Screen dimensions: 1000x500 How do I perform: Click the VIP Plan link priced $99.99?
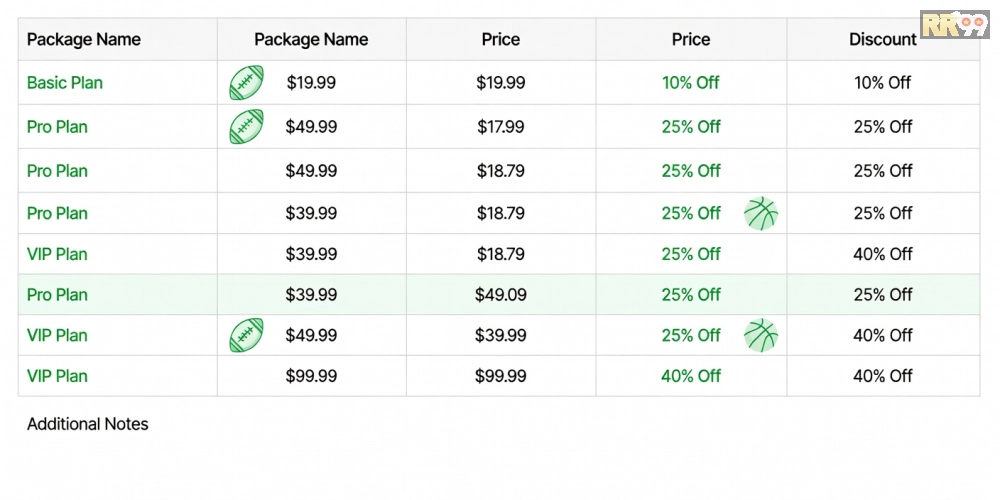pyautogui.click(x=57, y=376)
